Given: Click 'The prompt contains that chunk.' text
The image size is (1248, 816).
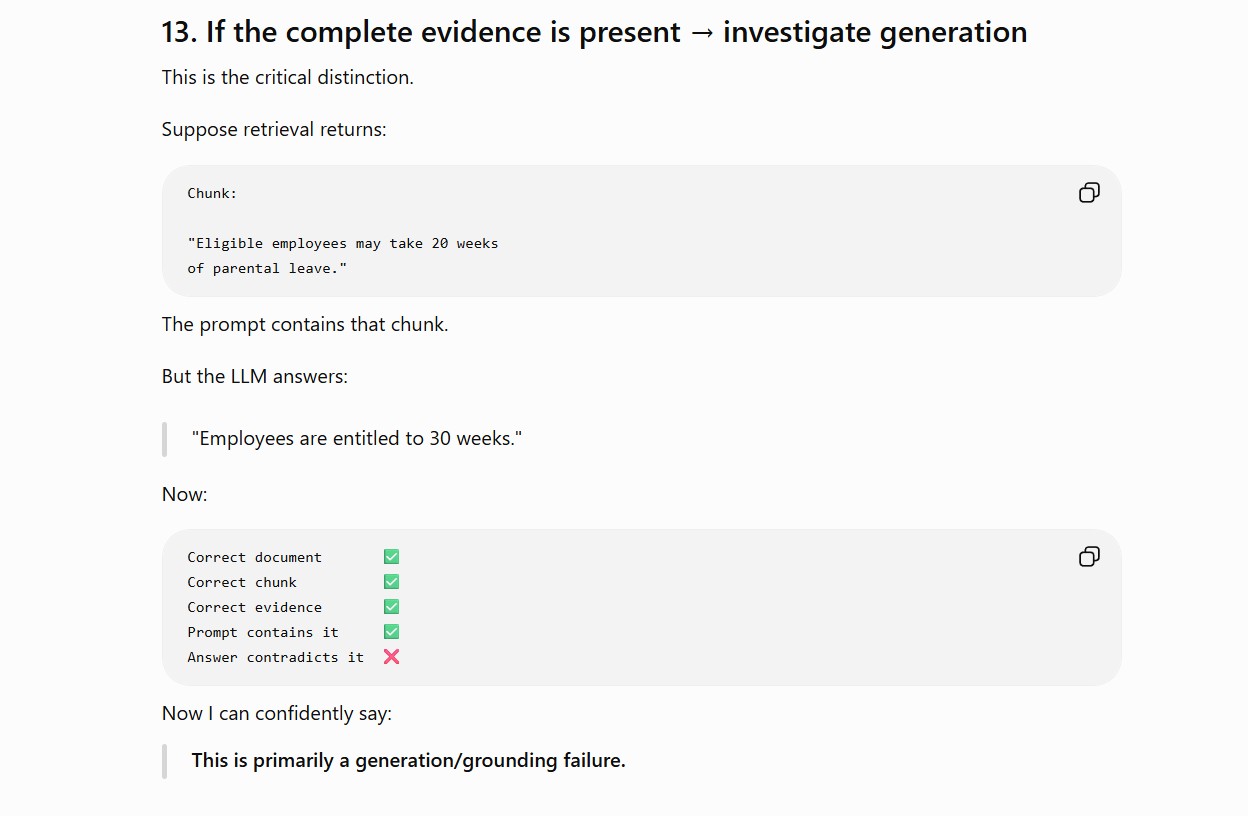Looking at the screenshot, I should coord(305,324).
